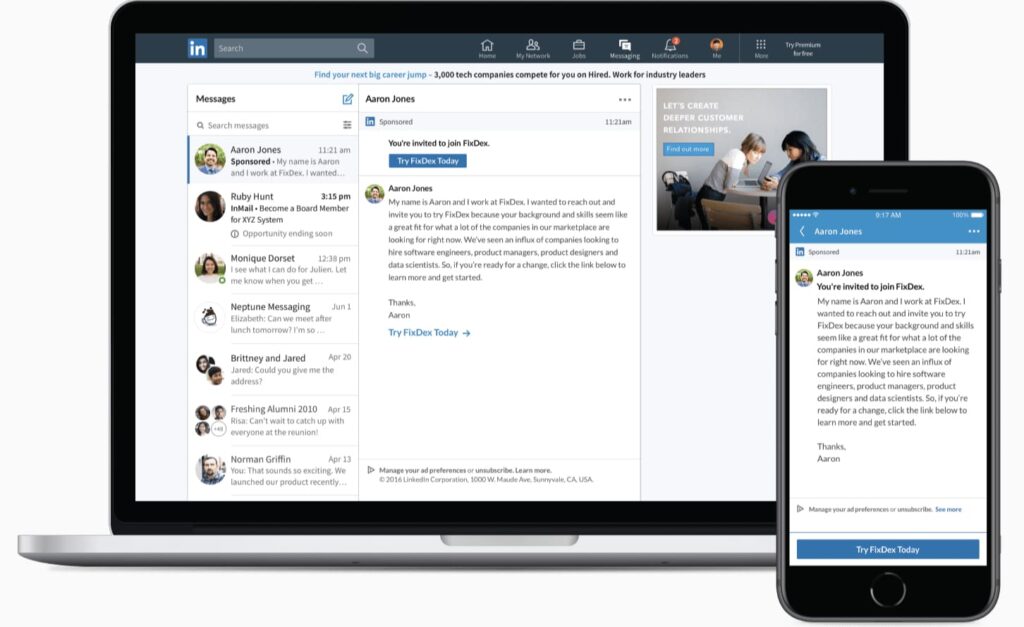
Task: Click Ruby Hunt's profile photo
Action: click(x=210, y=206)
